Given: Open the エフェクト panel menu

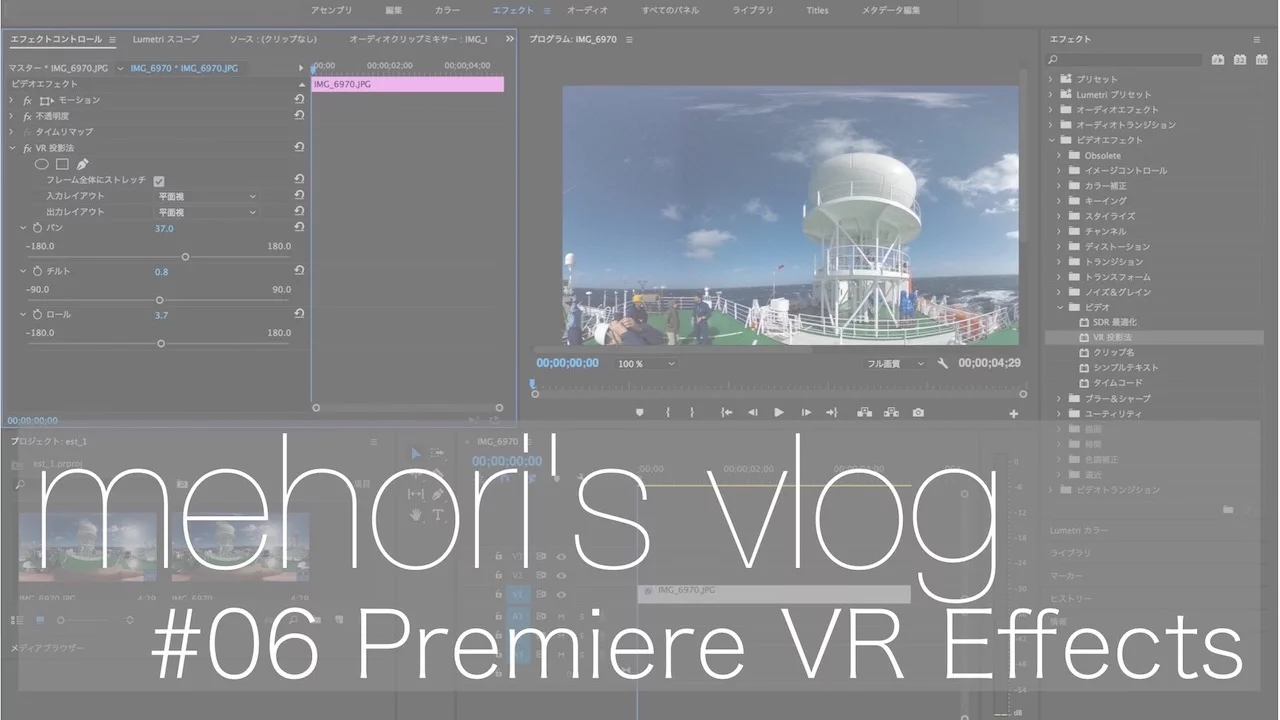Looking at the screenshot, I should [x=1257, y=39].
